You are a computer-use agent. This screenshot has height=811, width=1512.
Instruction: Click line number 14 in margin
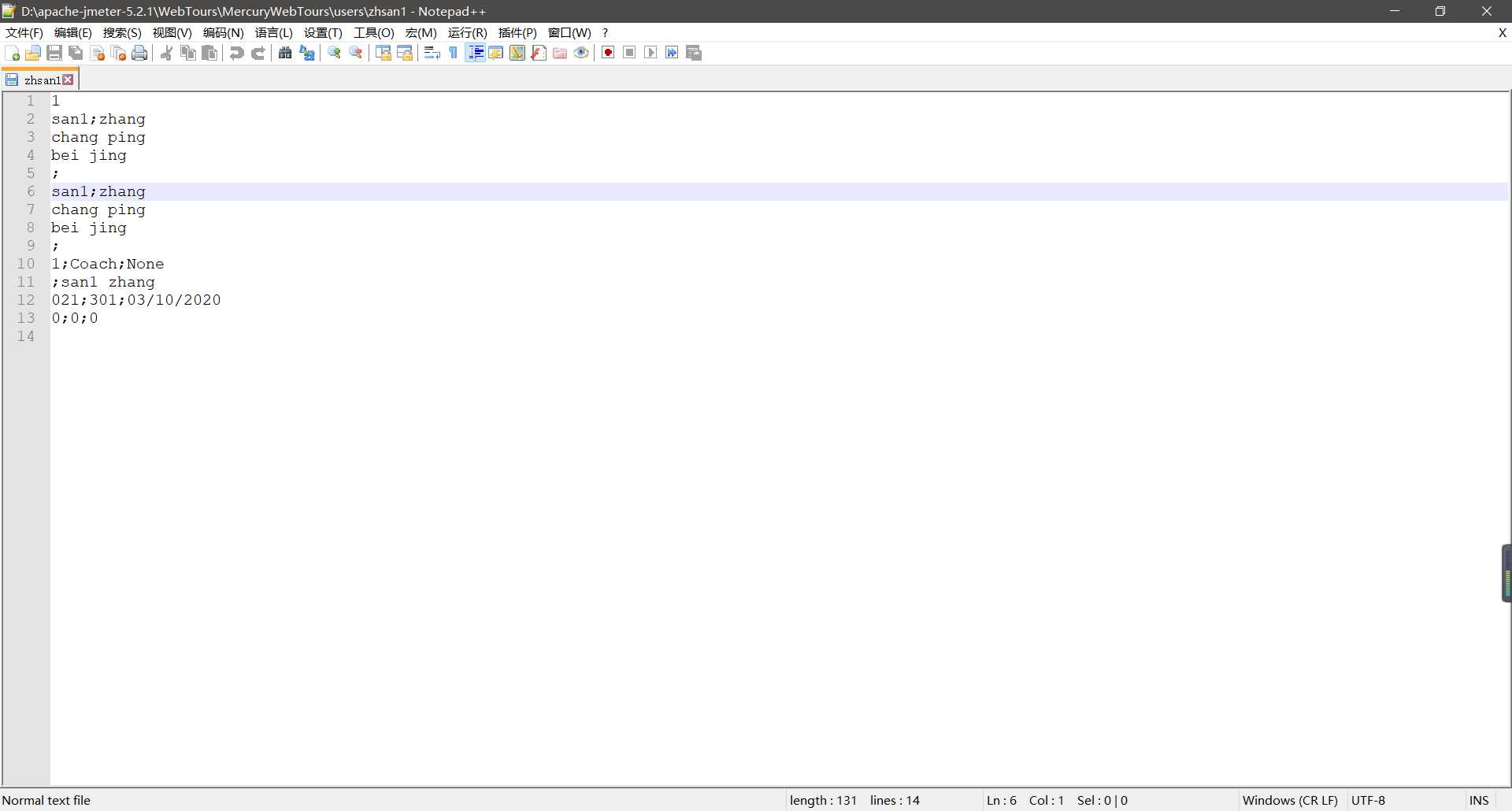(x=26, y=336)
